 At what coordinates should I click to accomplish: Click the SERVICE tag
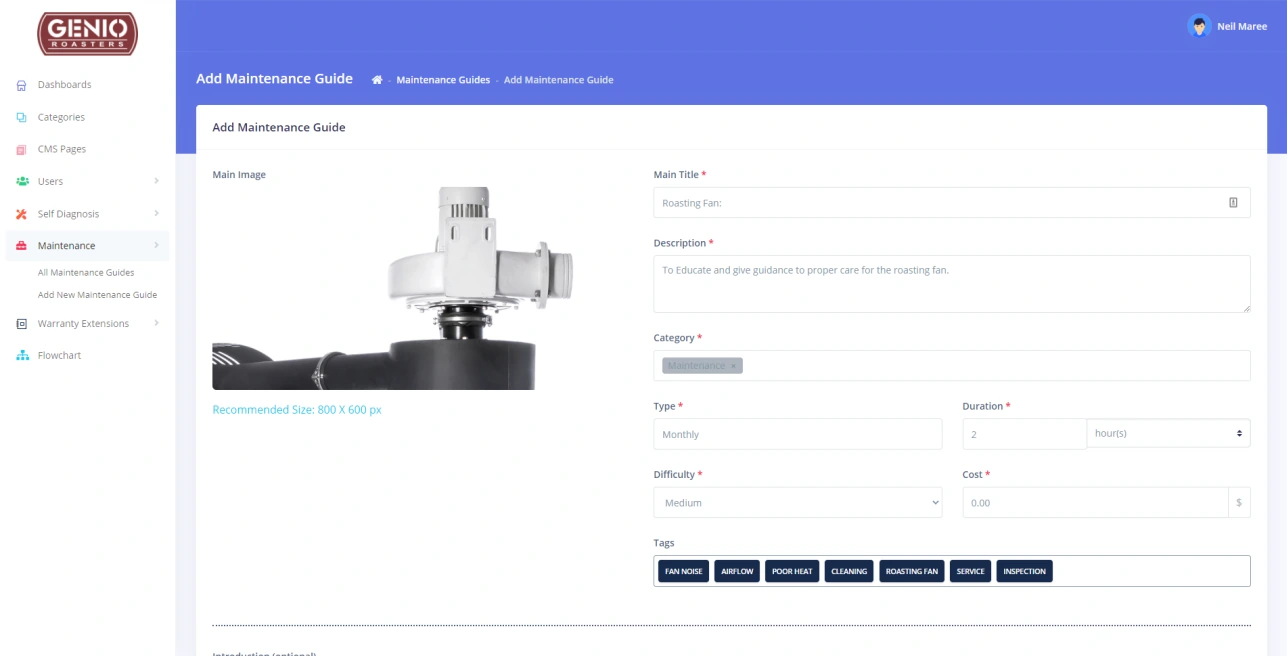coord(970,571)
